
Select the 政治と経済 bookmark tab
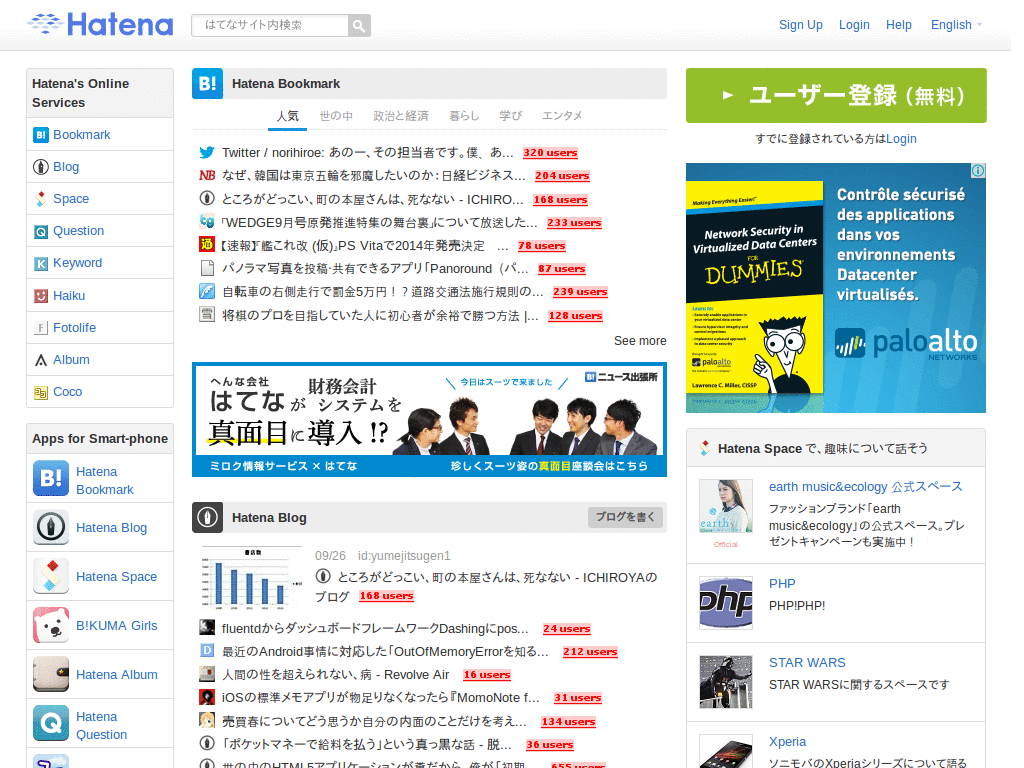tap(400, 116)
